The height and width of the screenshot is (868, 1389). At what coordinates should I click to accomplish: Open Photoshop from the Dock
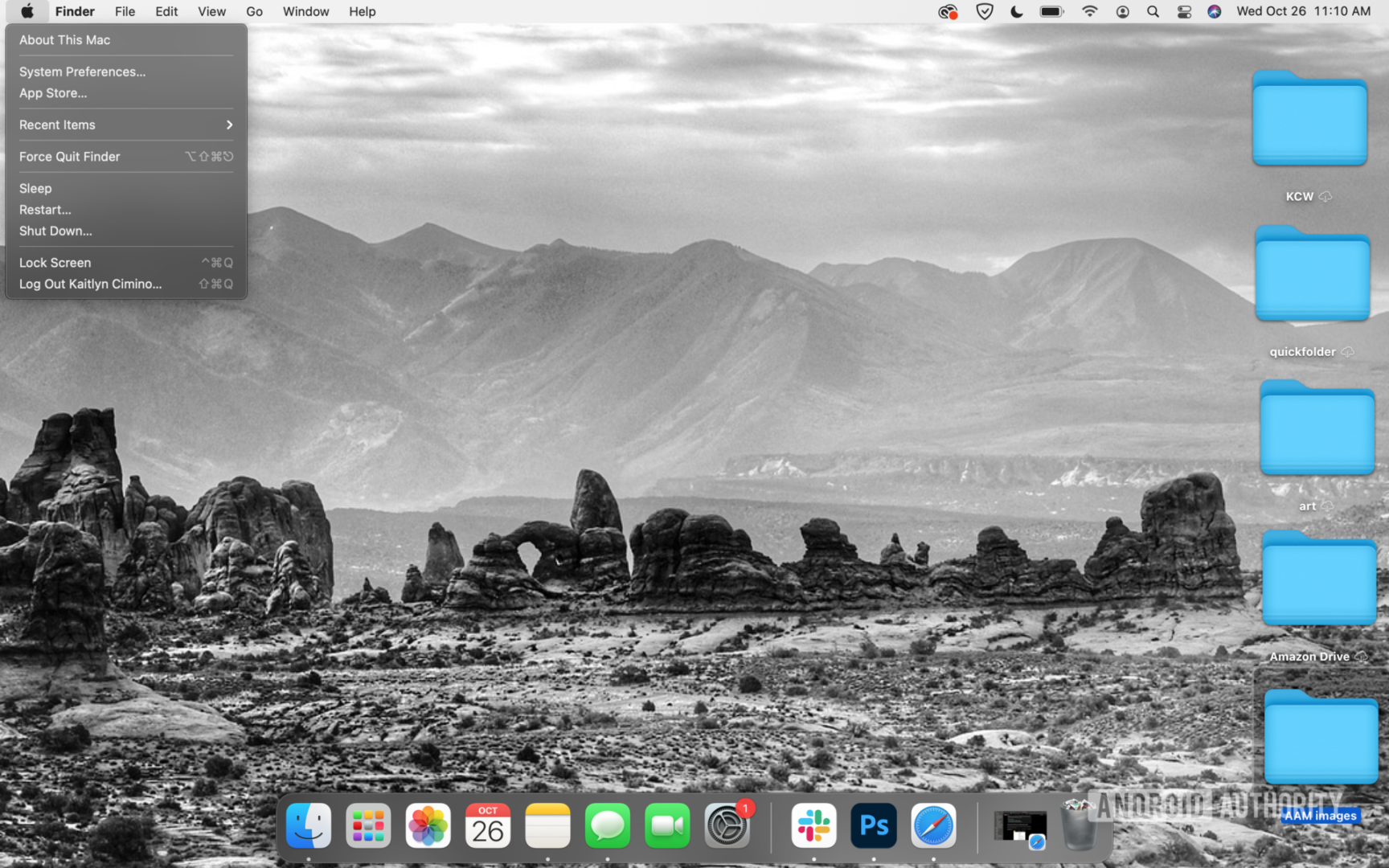coord(873,825)
